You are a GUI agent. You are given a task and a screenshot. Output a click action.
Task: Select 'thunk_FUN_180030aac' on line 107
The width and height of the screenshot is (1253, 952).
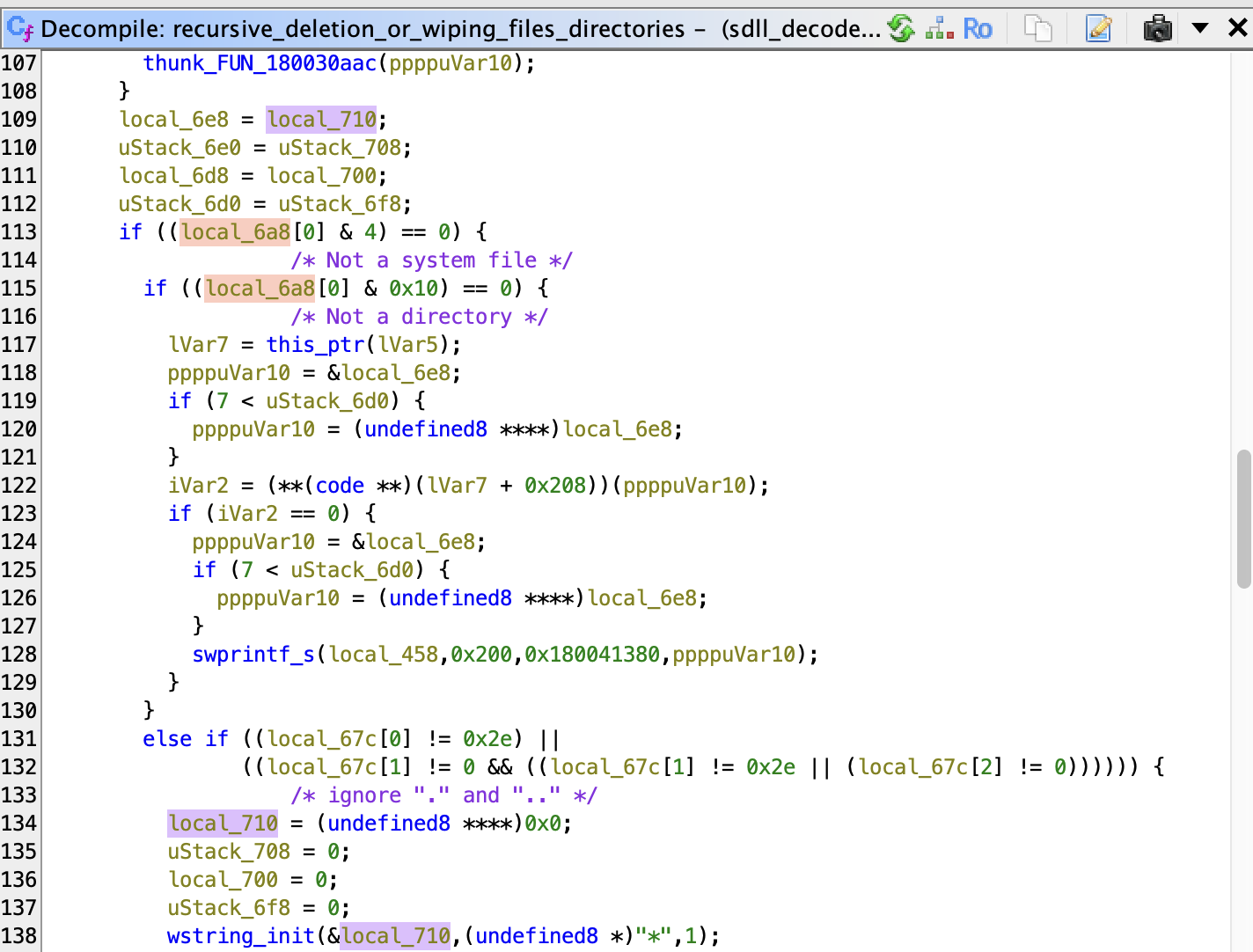pyautogui.click(x=260, y=63)
